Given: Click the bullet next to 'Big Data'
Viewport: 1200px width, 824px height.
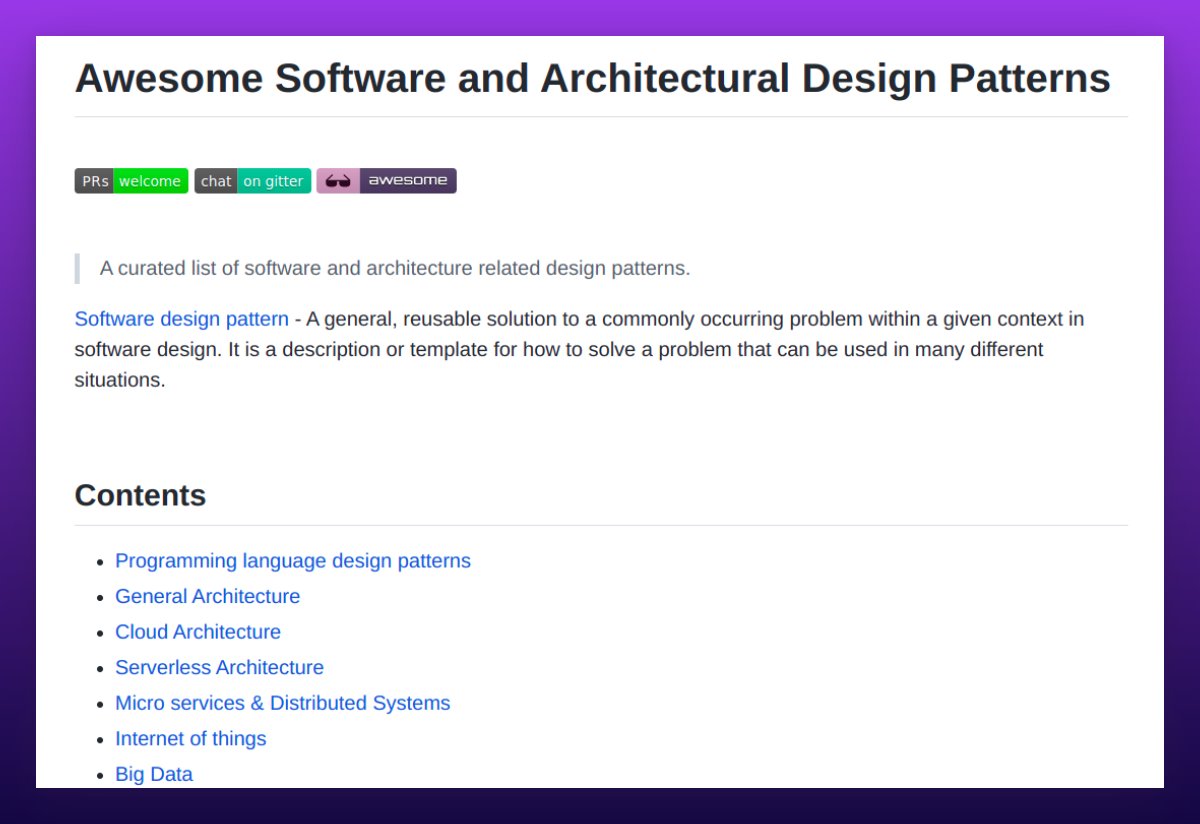Looking at the screenshot, I should pos(97,774).
